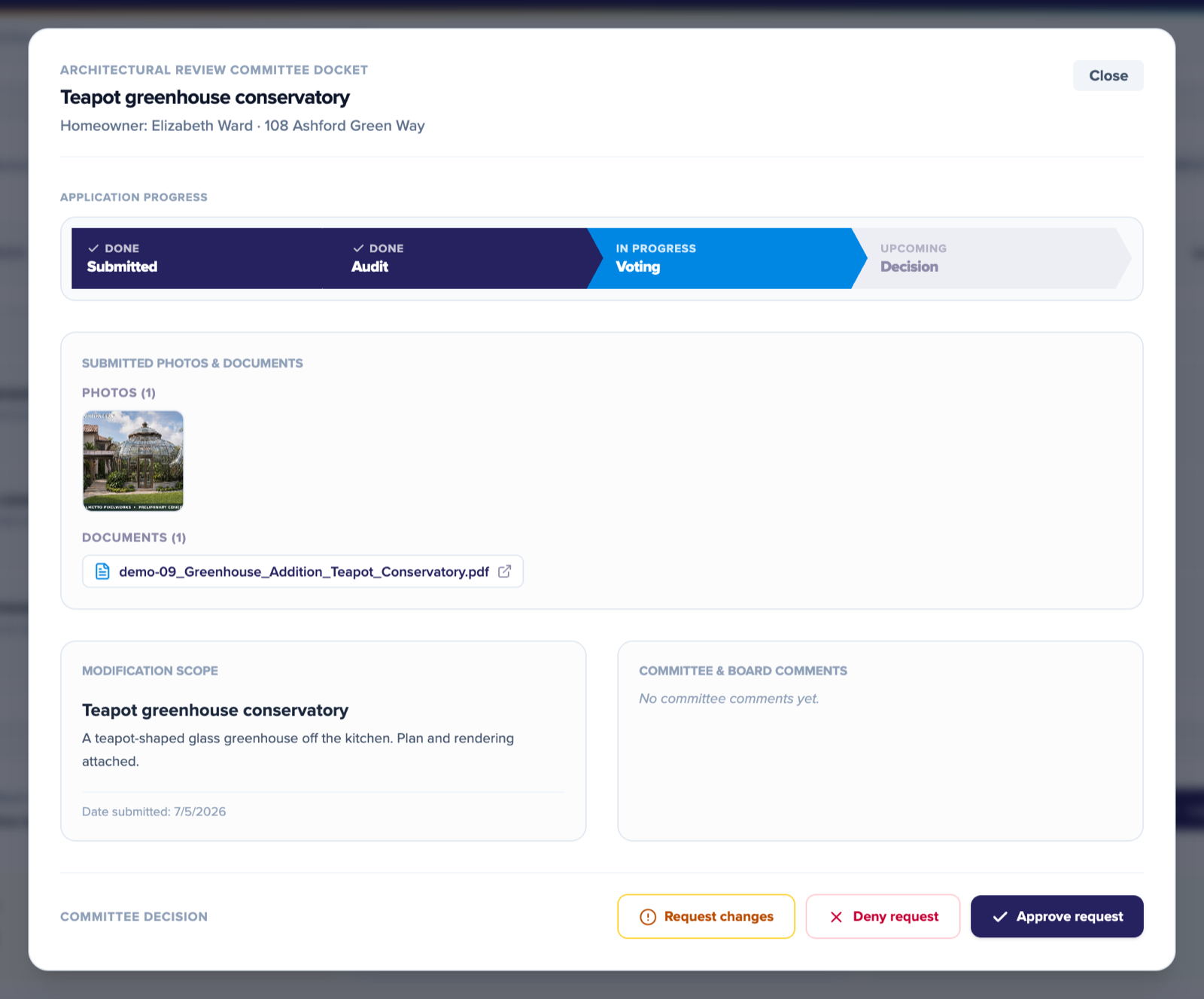Click the Committee & Board Comments panel
The width and height of the screenshot is (1204, 999).
pos(880,741)
